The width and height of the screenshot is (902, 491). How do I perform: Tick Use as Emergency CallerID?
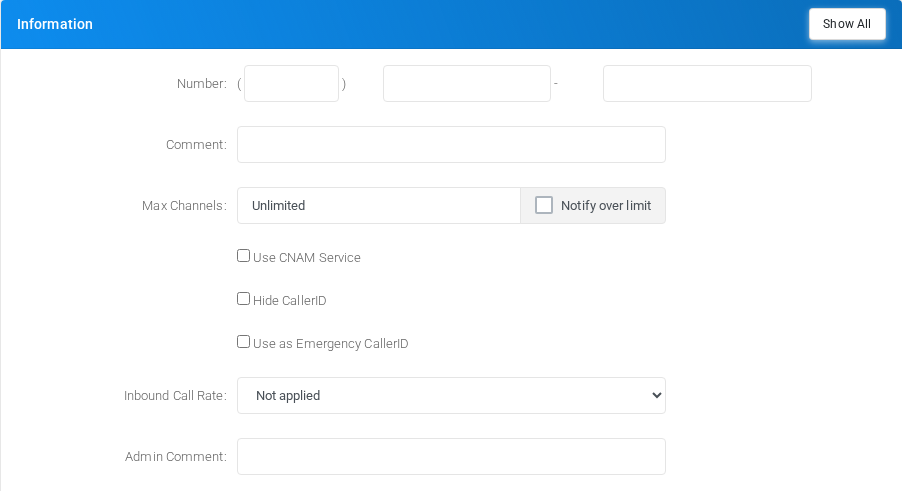coord(243,342)
